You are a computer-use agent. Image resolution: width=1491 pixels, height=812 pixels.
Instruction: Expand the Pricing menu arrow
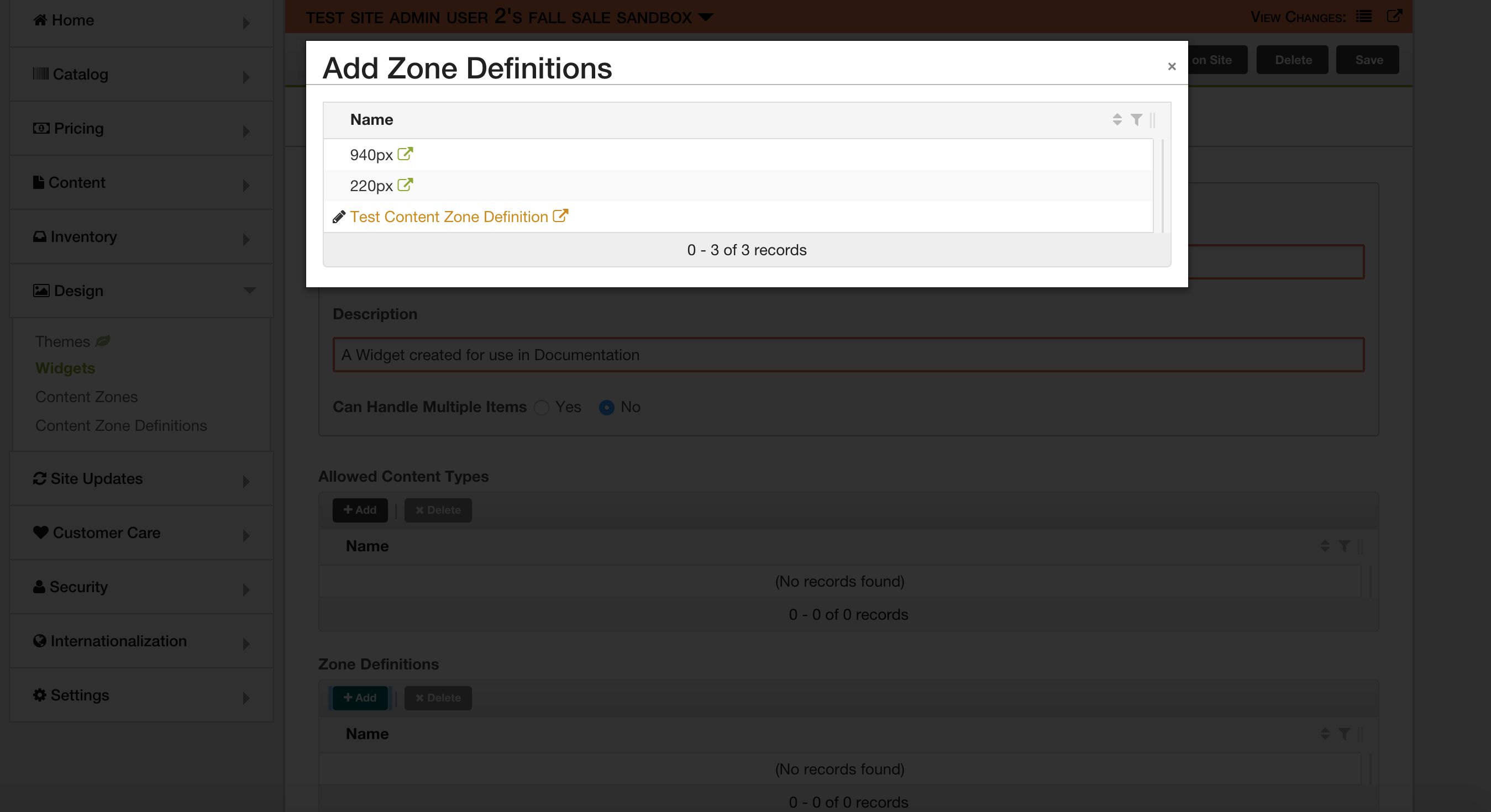tap(246, 131)
